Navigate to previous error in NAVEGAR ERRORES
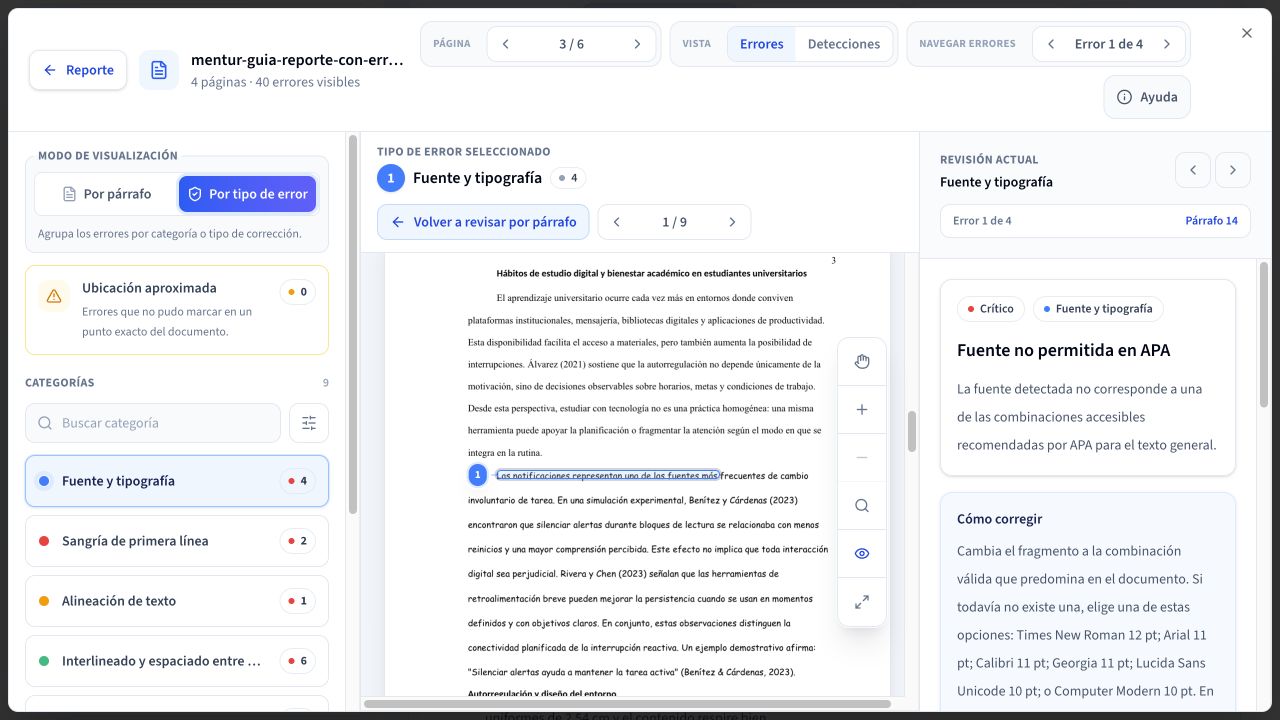1280x720 pixels. (1051, 44)
